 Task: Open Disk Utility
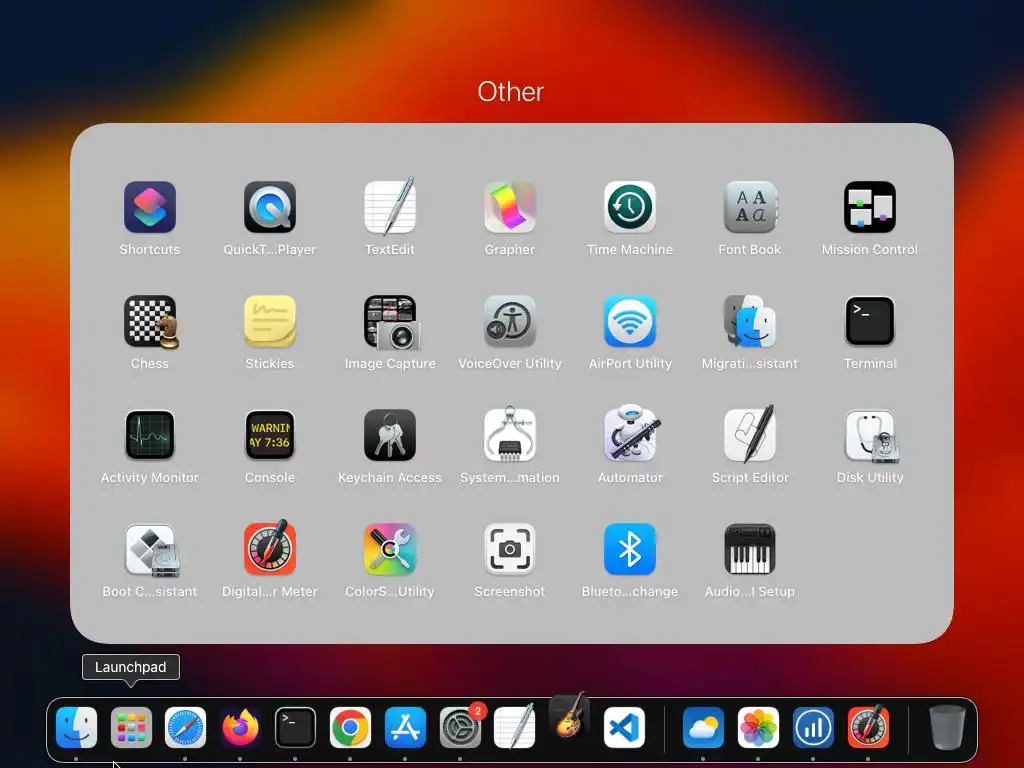click(871, 436)
